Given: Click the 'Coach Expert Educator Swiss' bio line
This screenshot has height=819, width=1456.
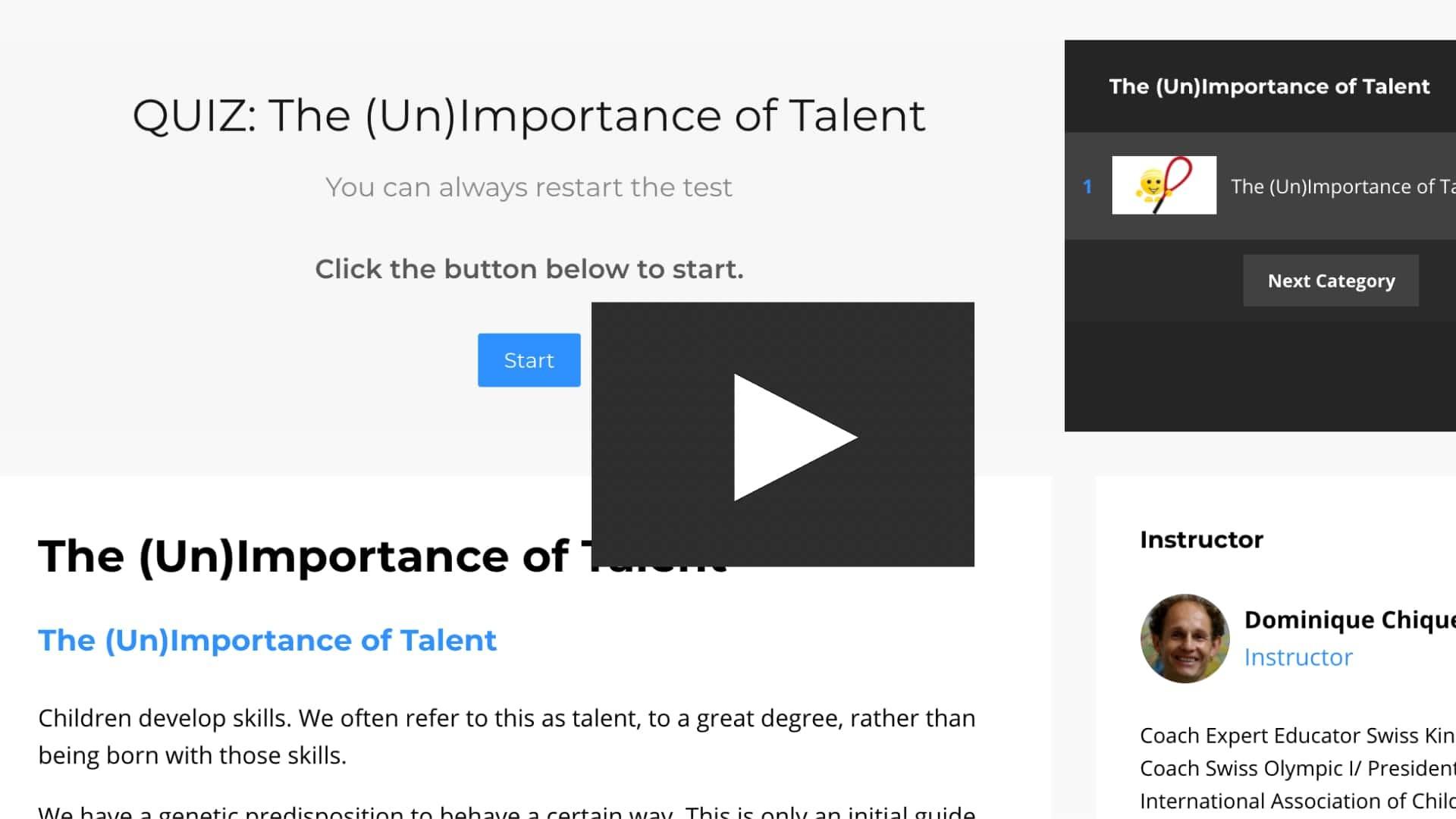Looking at the screenshot, I should 1297,736.
